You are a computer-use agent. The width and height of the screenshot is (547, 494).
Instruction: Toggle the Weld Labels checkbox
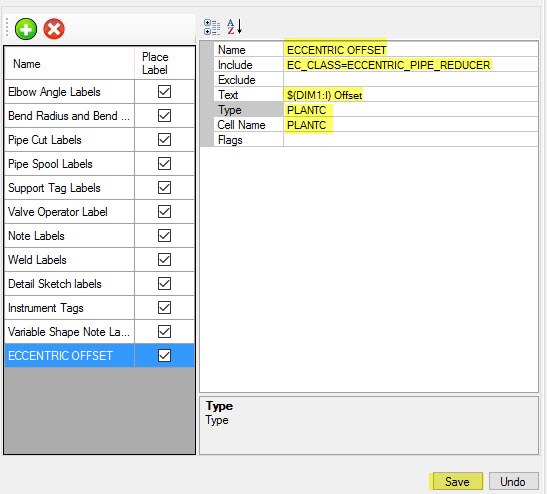click(164, 260)
